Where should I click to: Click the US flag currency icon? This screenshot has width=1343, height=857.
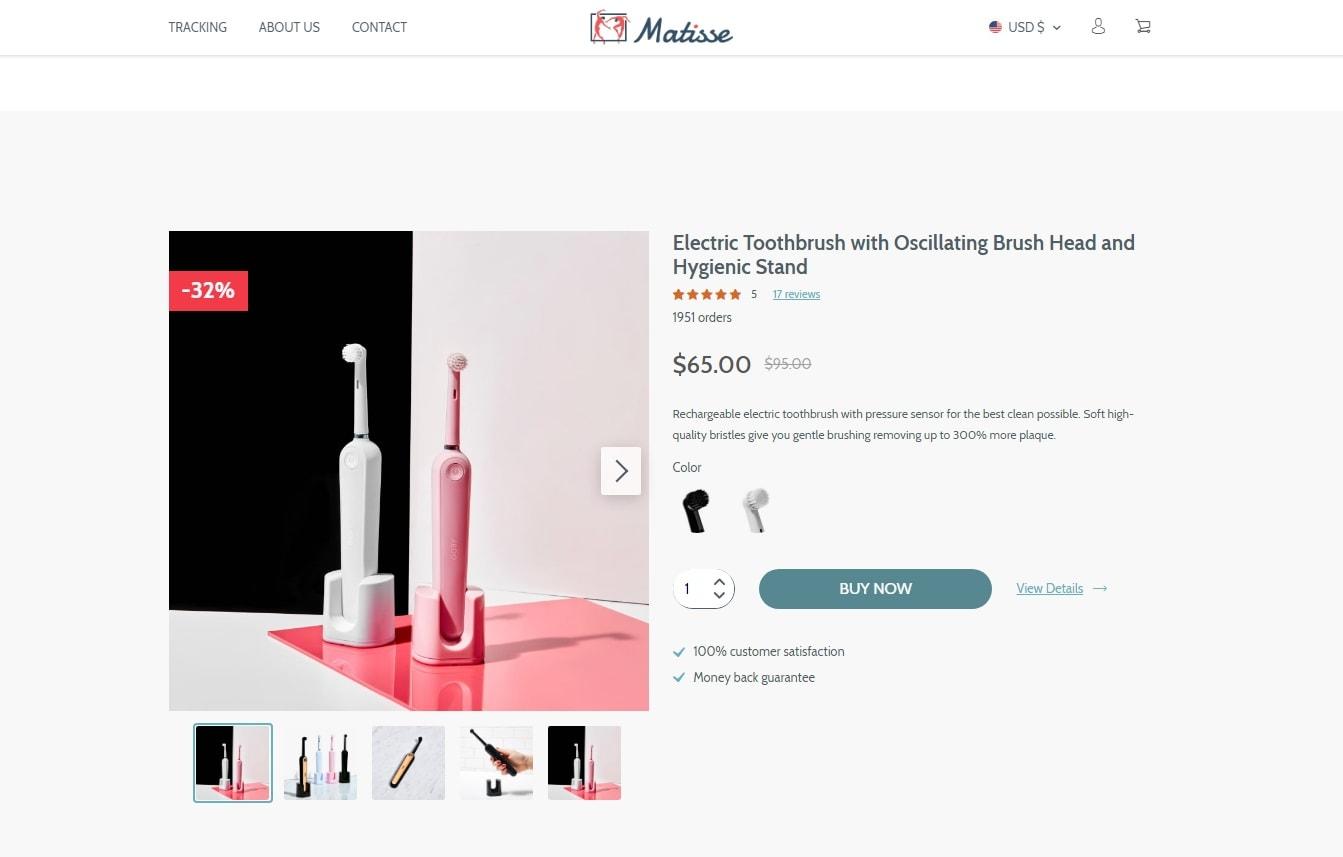[995, 27]
